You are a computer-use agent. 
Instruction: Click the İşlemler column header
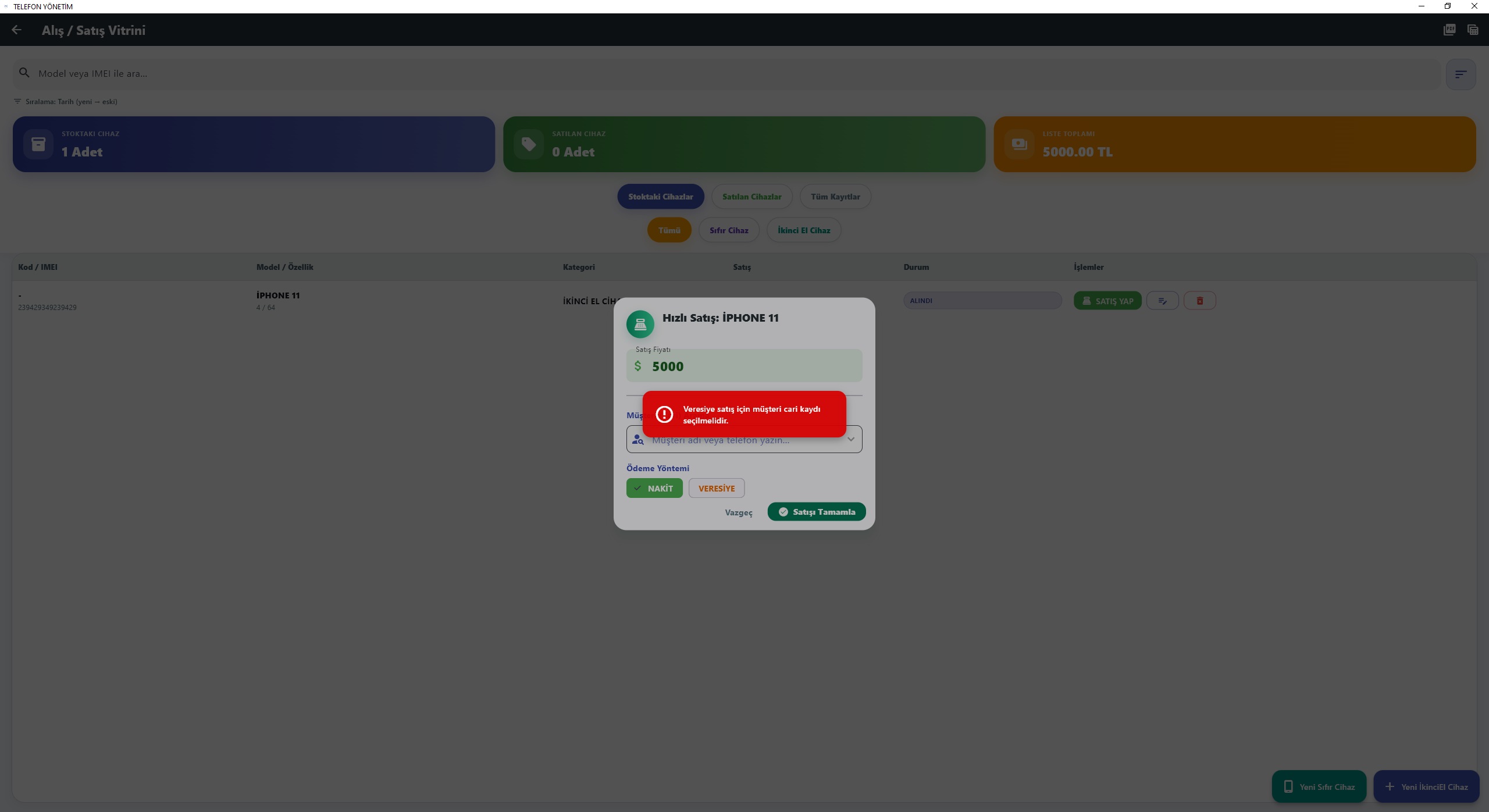pos(1088,267)
